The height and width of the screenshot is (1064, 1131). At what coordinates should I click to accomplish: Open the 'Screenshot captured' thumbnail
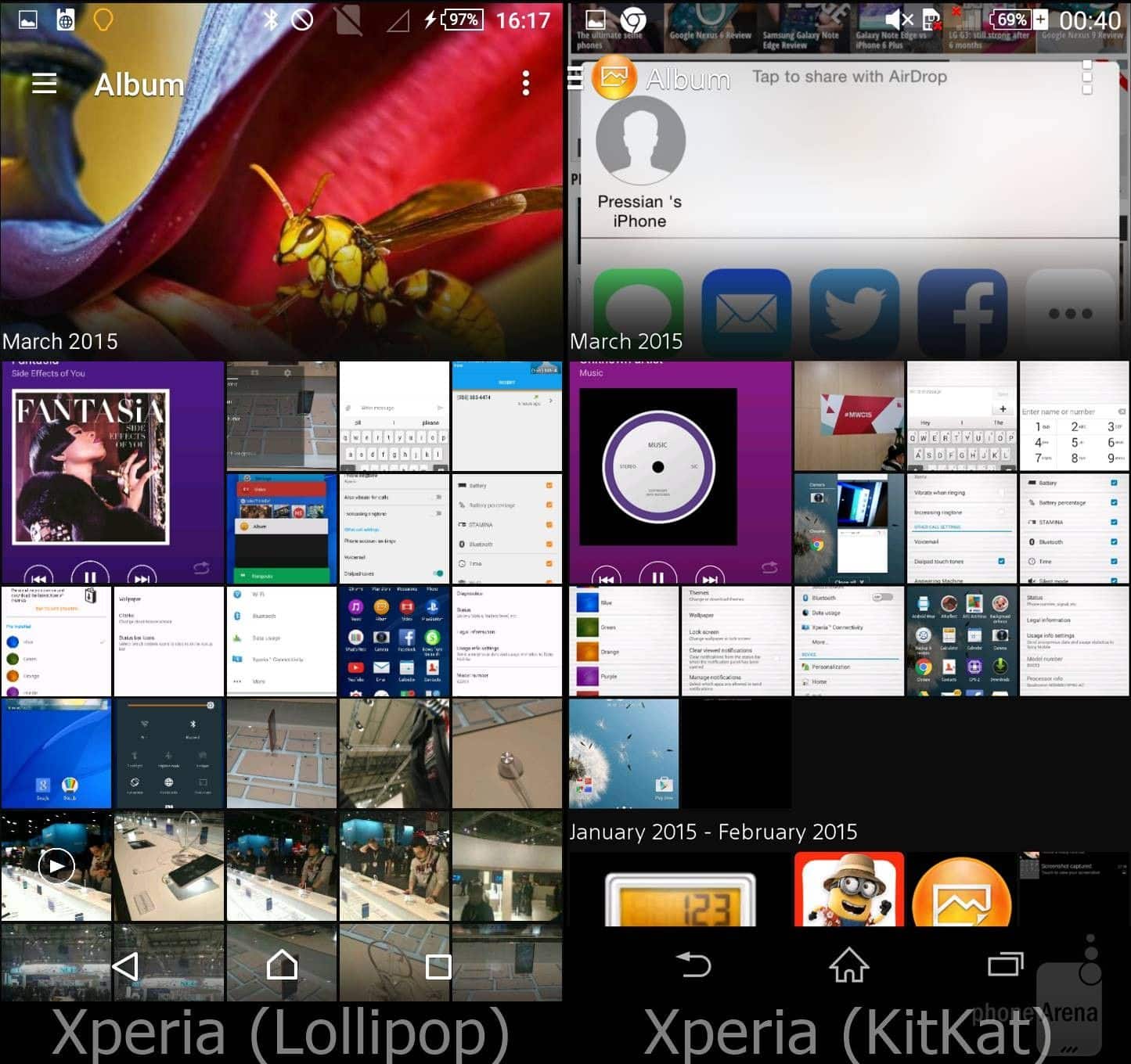[1075, 890]
